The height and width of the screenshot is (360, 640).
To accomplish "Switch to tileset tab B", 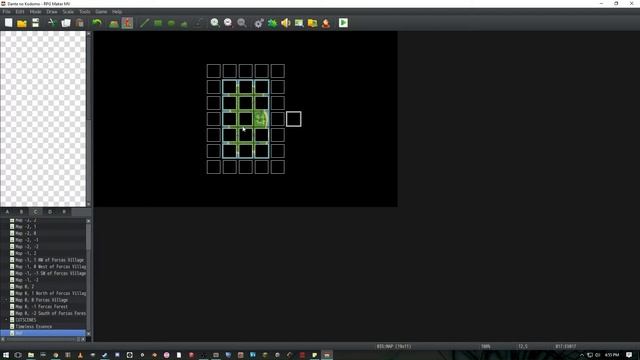I will [x=21, y=212].
